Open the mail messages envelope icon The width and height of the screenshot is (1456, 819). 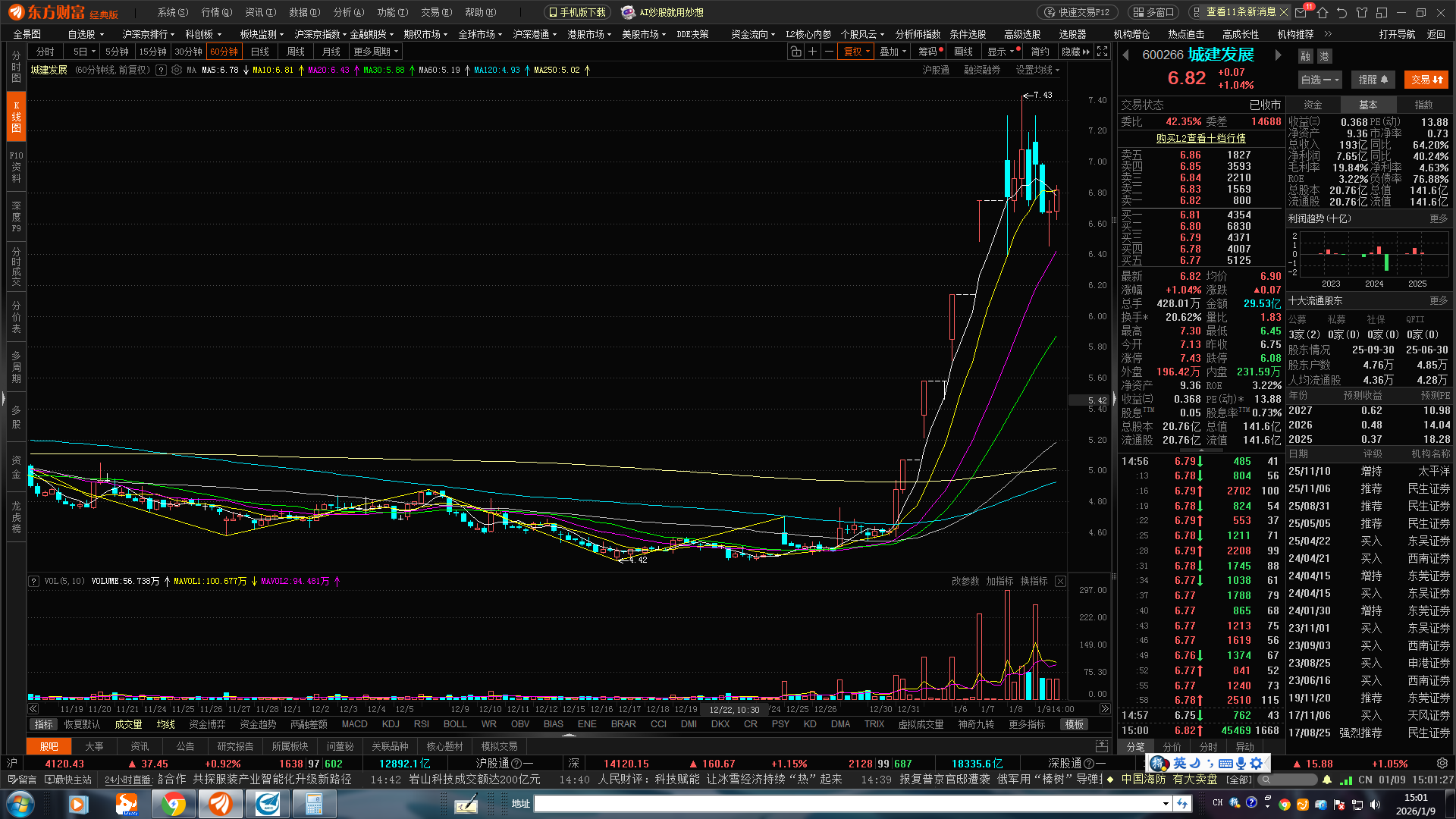(1301, 12)
